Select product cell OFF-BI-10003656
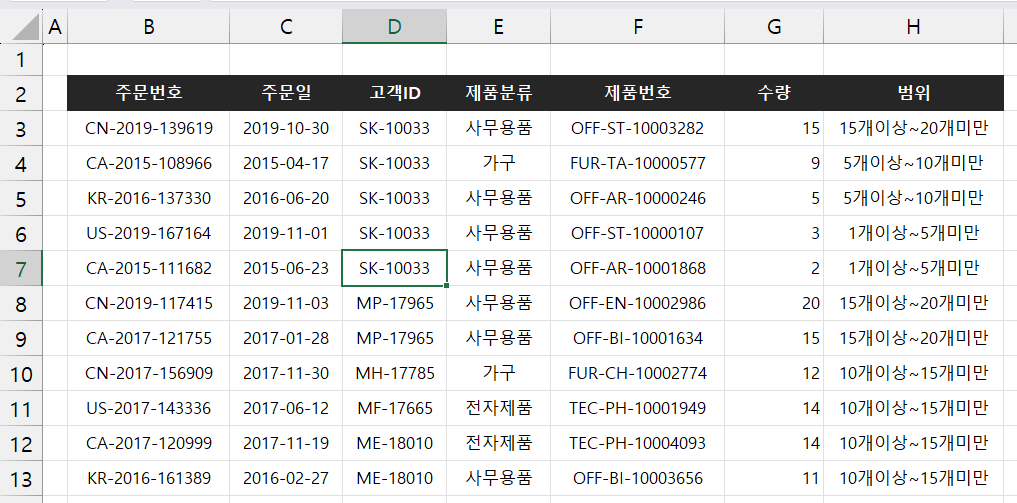The width and height of the screenshot is (1017, 503). [x=638, y=478]
